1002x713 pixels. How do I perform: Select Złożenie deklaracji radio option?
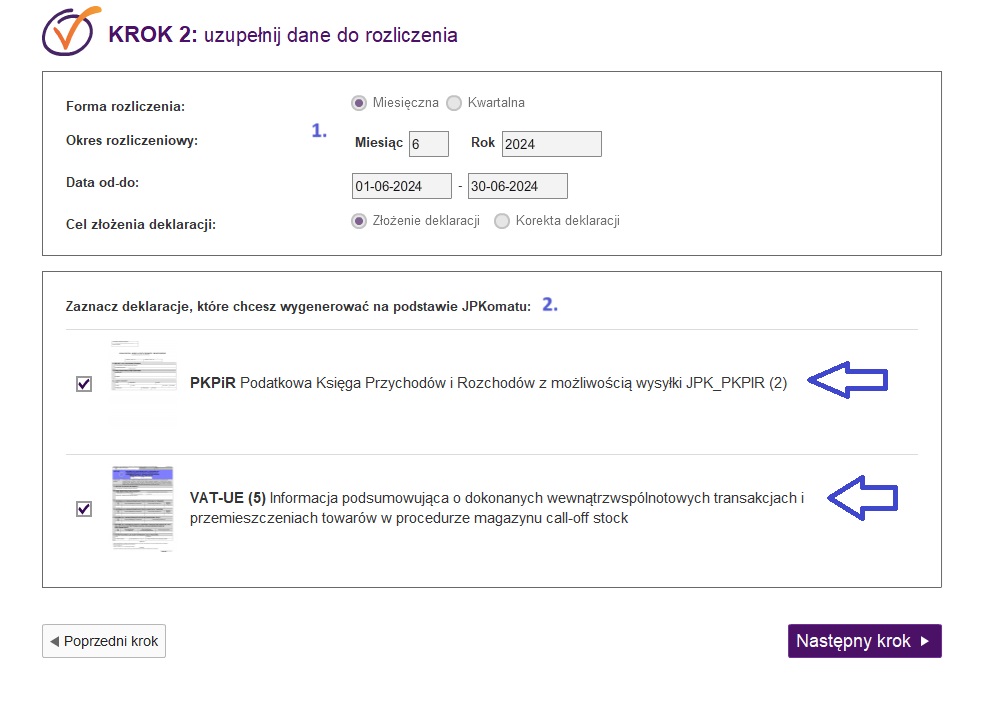(359, 221)
